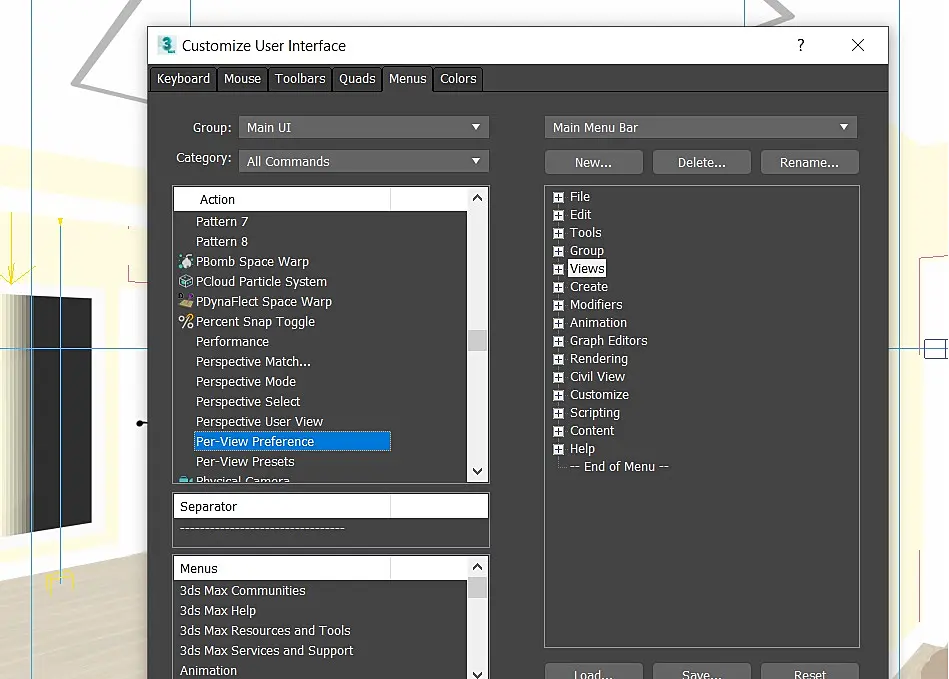
Task: Expand the Help tree node
Action: coord(559,449)
